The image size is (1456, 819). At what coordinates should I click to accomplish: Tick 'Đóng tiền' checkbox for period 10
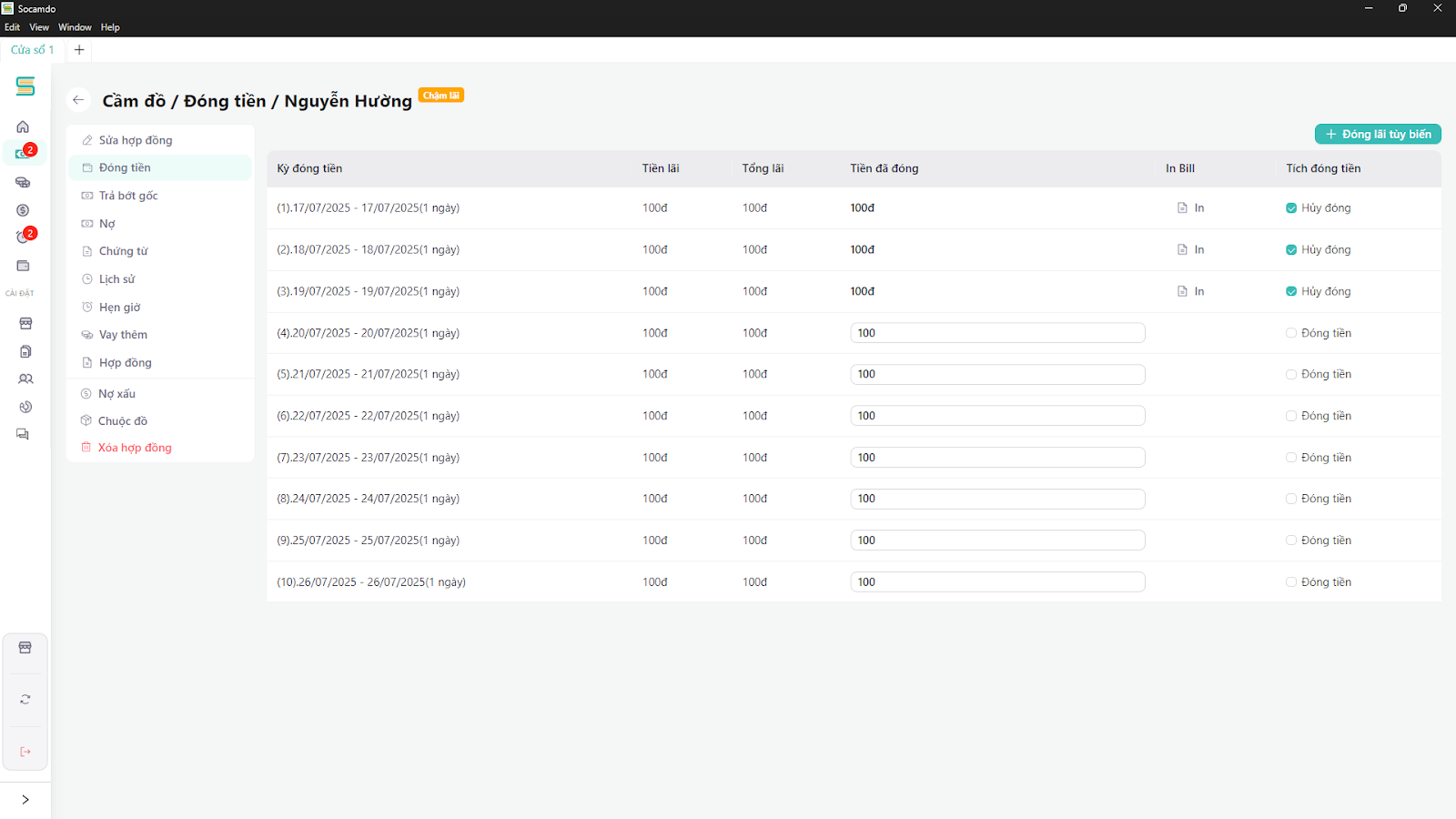pos(1291,582)
